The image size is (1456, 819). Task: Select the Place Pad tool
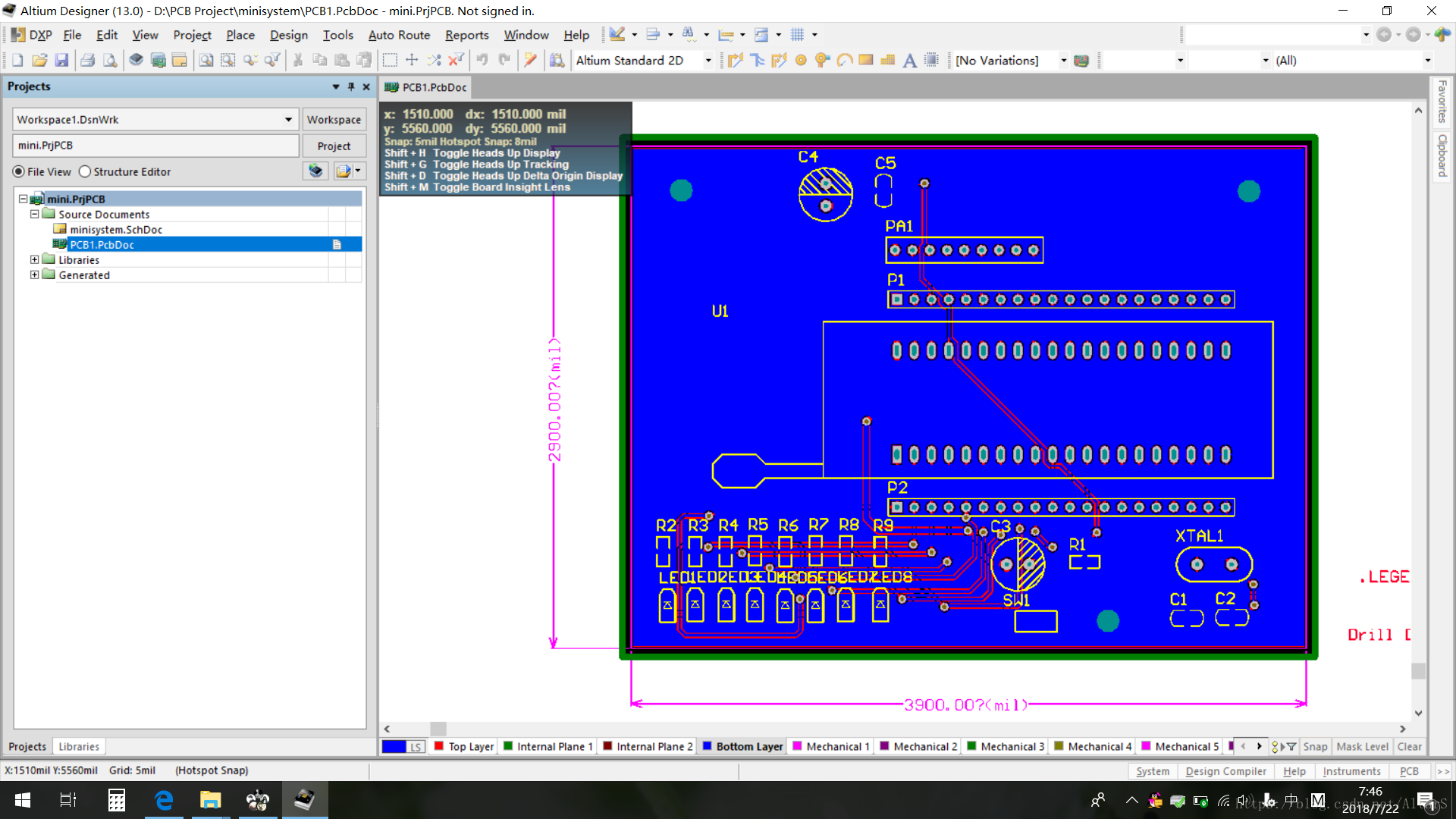[x=801, y=61]
